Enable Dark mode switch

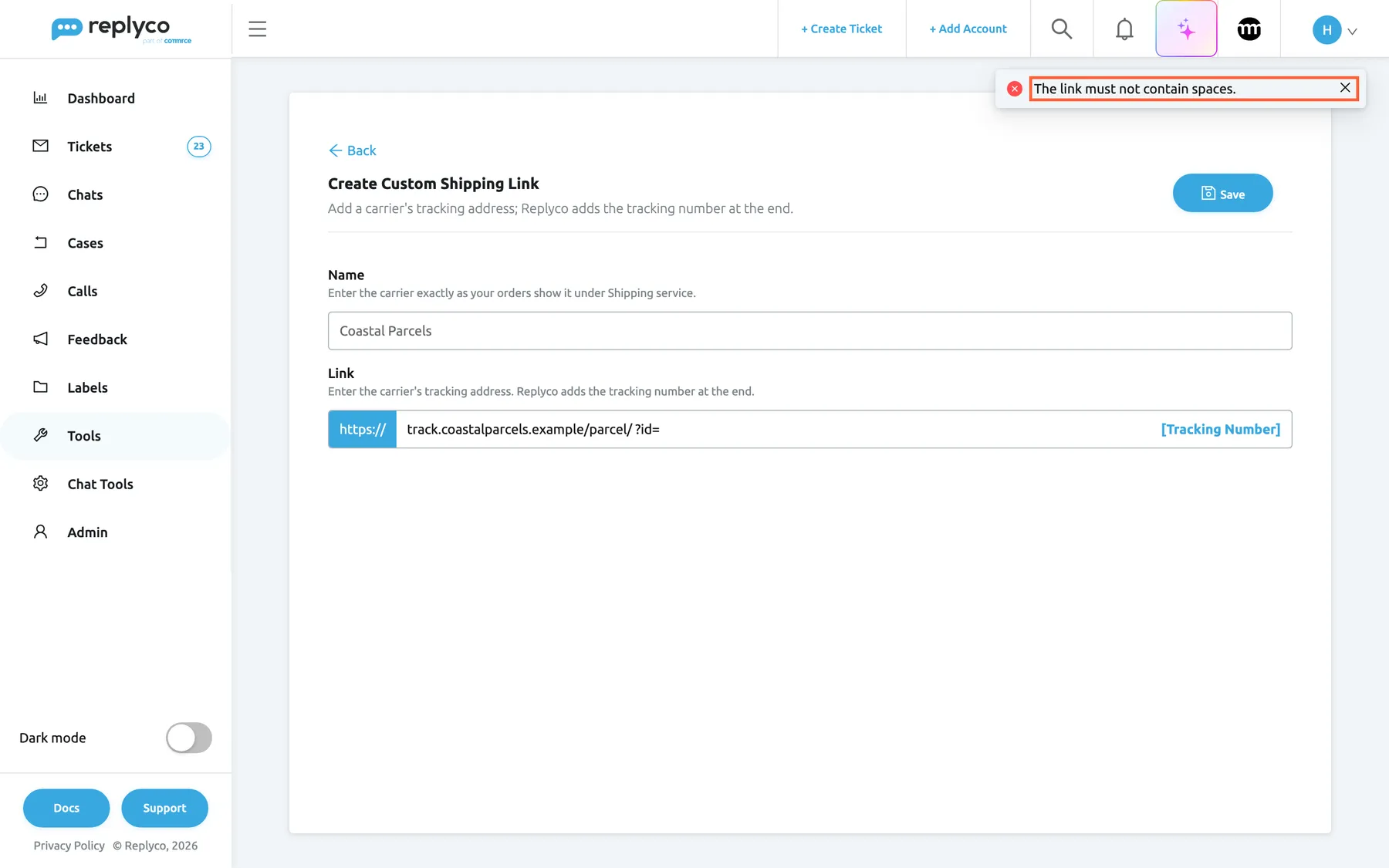coord(189,738)
